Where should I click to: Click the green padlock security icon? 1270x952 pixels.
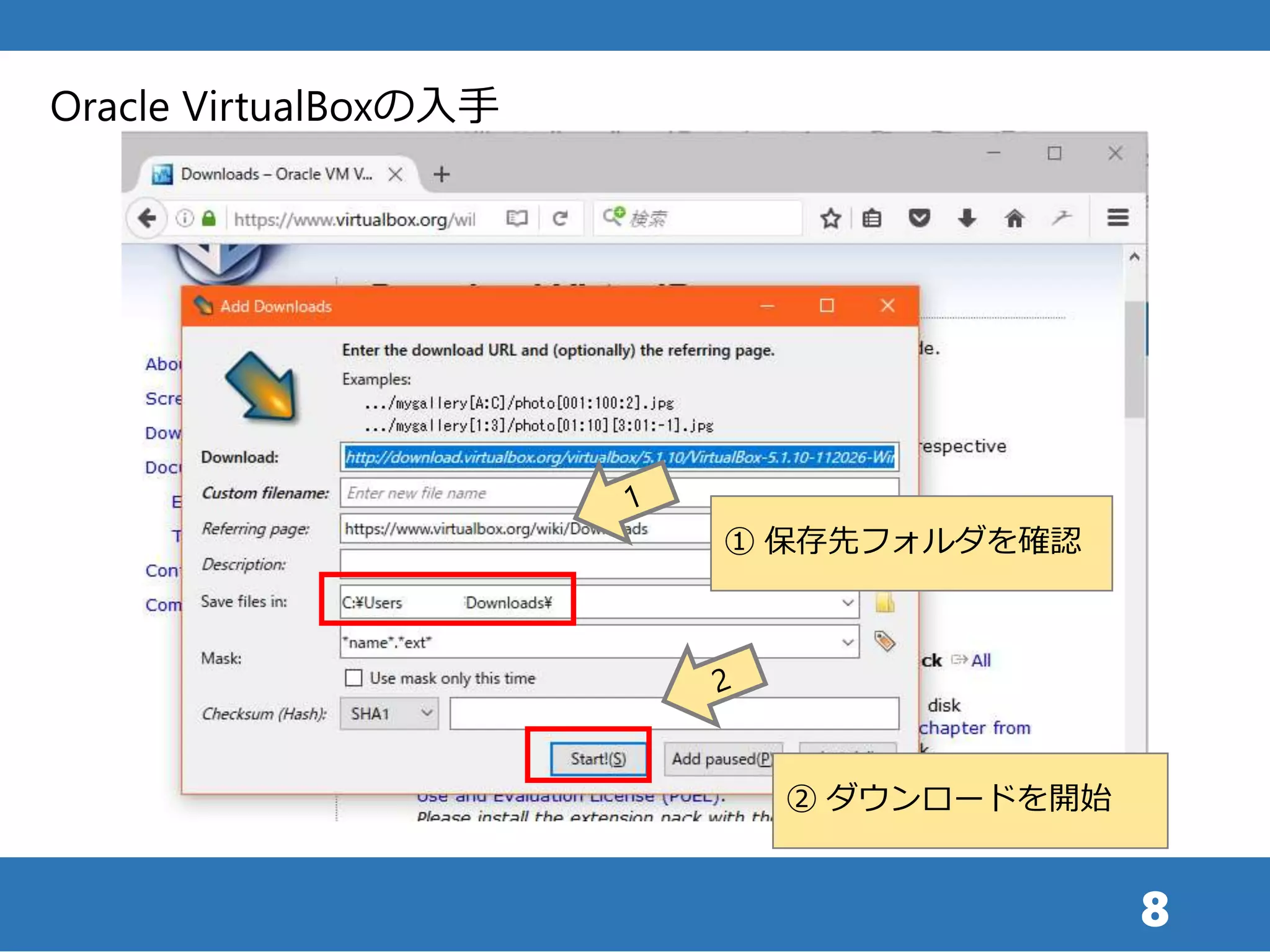209,218
